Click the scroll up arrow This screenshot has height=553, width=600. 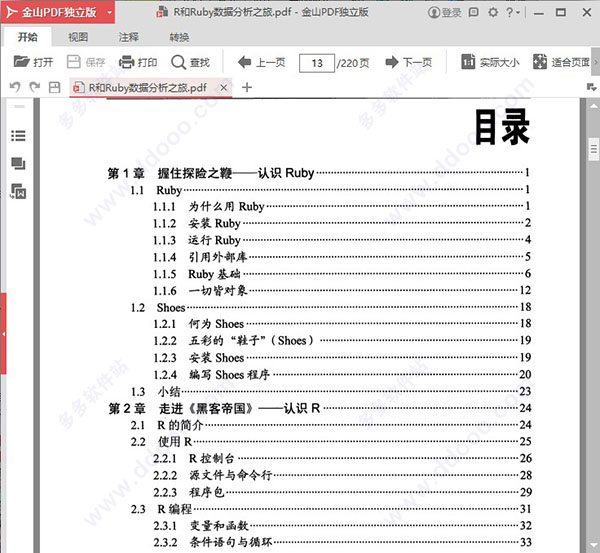coord(593,106)
